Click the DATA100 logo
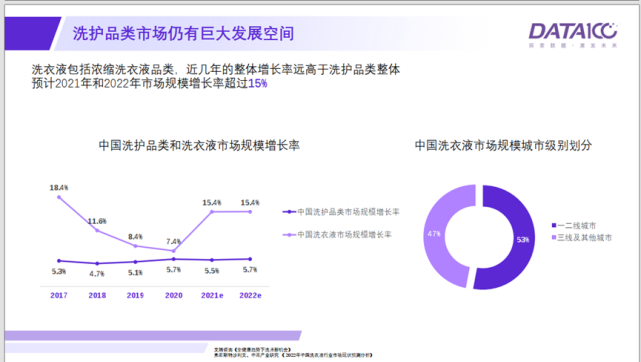Viewport: 641px width, 362px height. pyautogui.click(x=573, y=35)
